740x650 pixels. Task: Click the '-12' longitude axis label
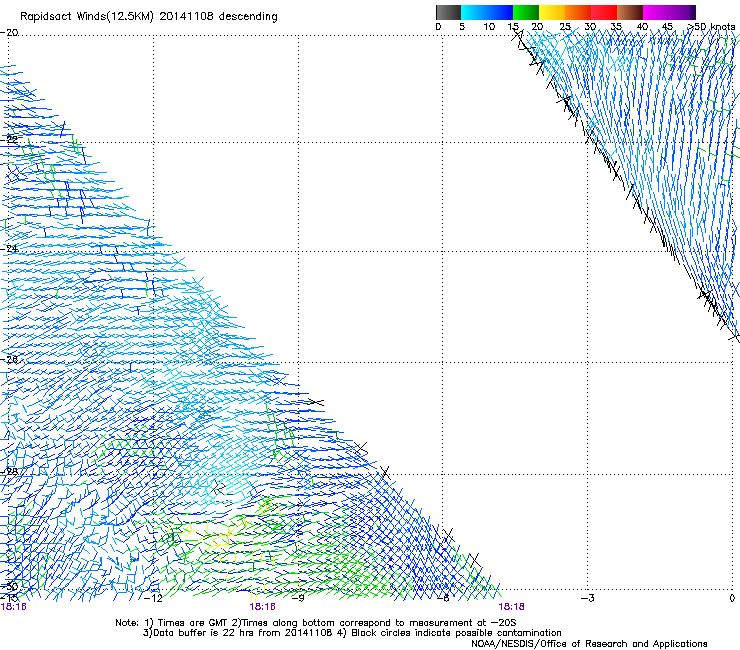click(153, 599)
